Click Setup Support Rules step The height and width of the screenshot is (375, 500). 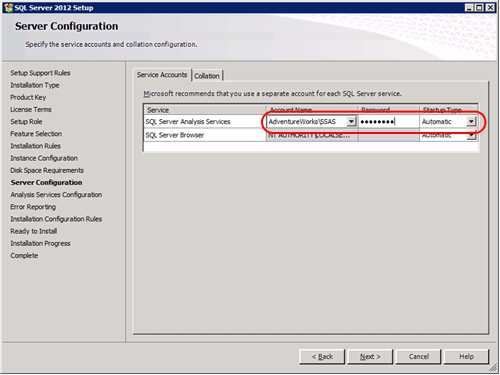coord(40,73)
